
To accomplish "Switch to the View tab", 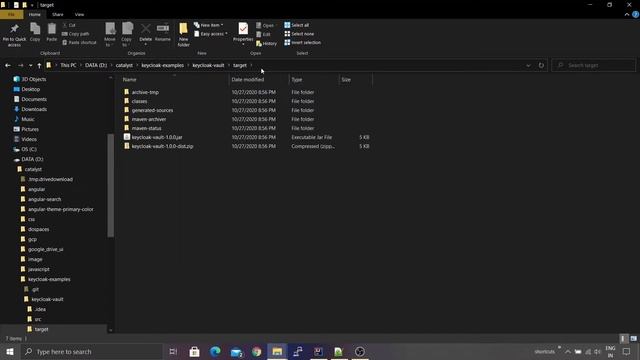I will 79,14.
